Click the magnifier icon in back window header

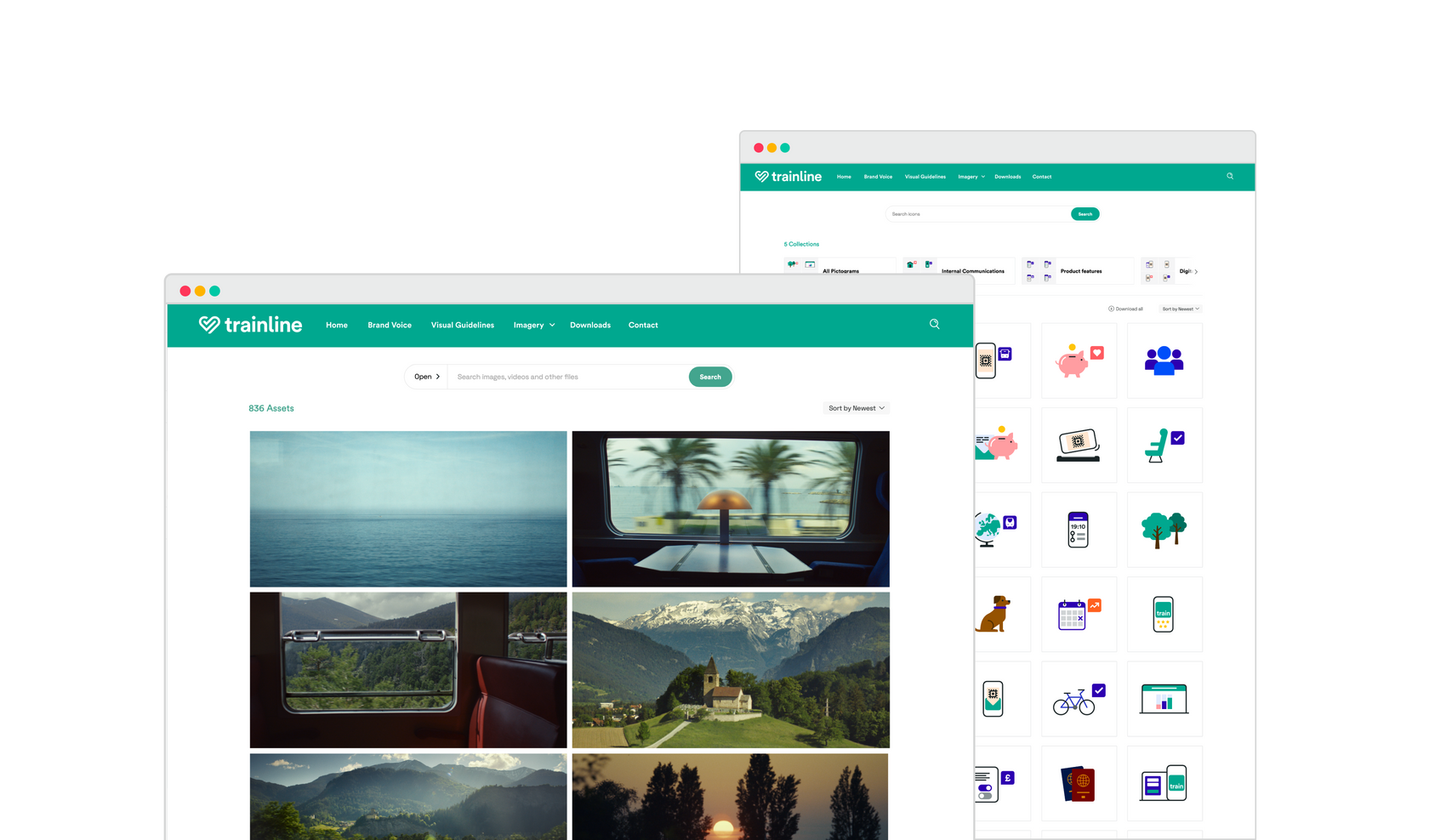tap(1230, 176)
